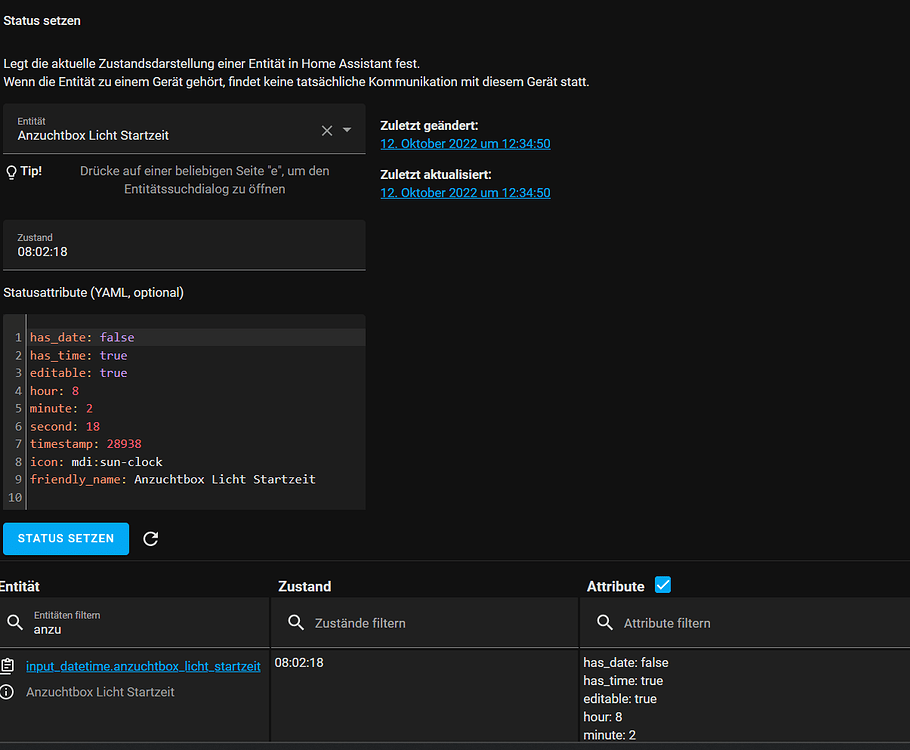
Task: Click the lightbulb Tip icon
Action: click(x=12, y=172)
